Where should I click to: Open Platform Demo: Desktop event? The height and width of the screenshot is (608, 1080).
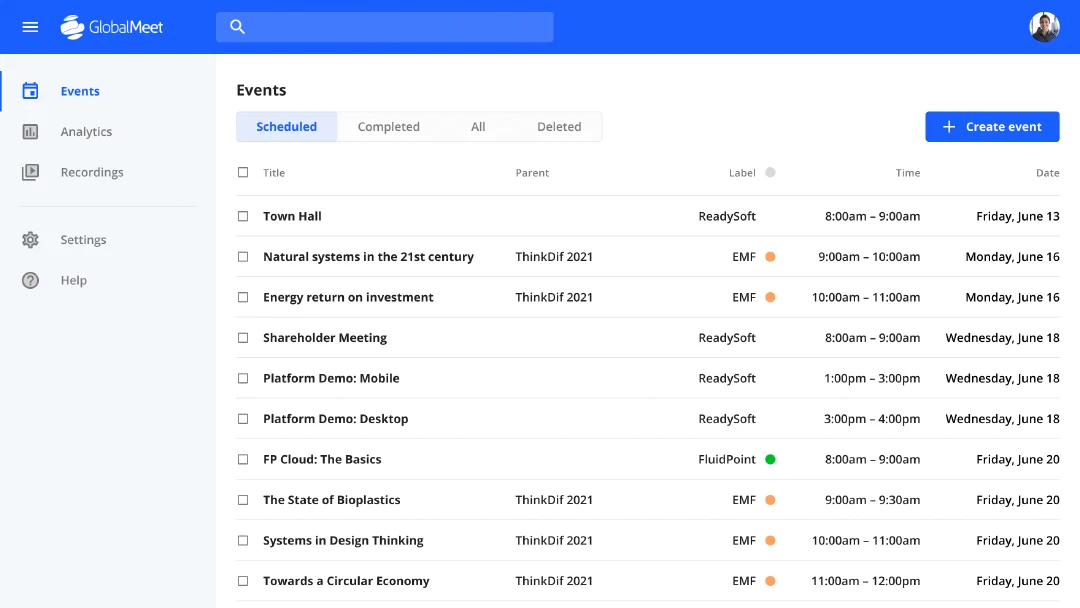335,419
